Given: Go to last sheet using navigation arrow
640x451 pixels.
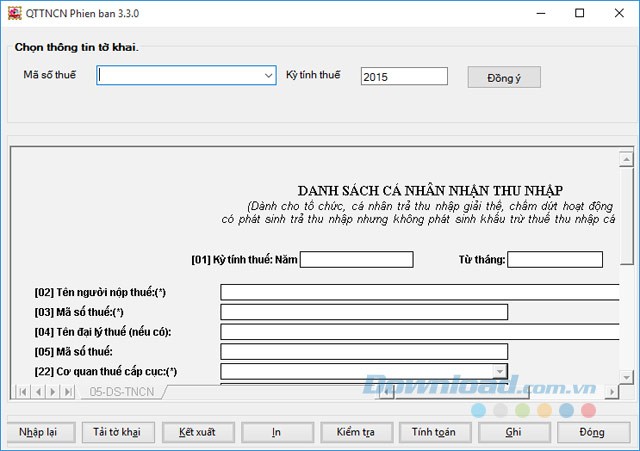Looking at the screenshot, I should tap(69, 392).
